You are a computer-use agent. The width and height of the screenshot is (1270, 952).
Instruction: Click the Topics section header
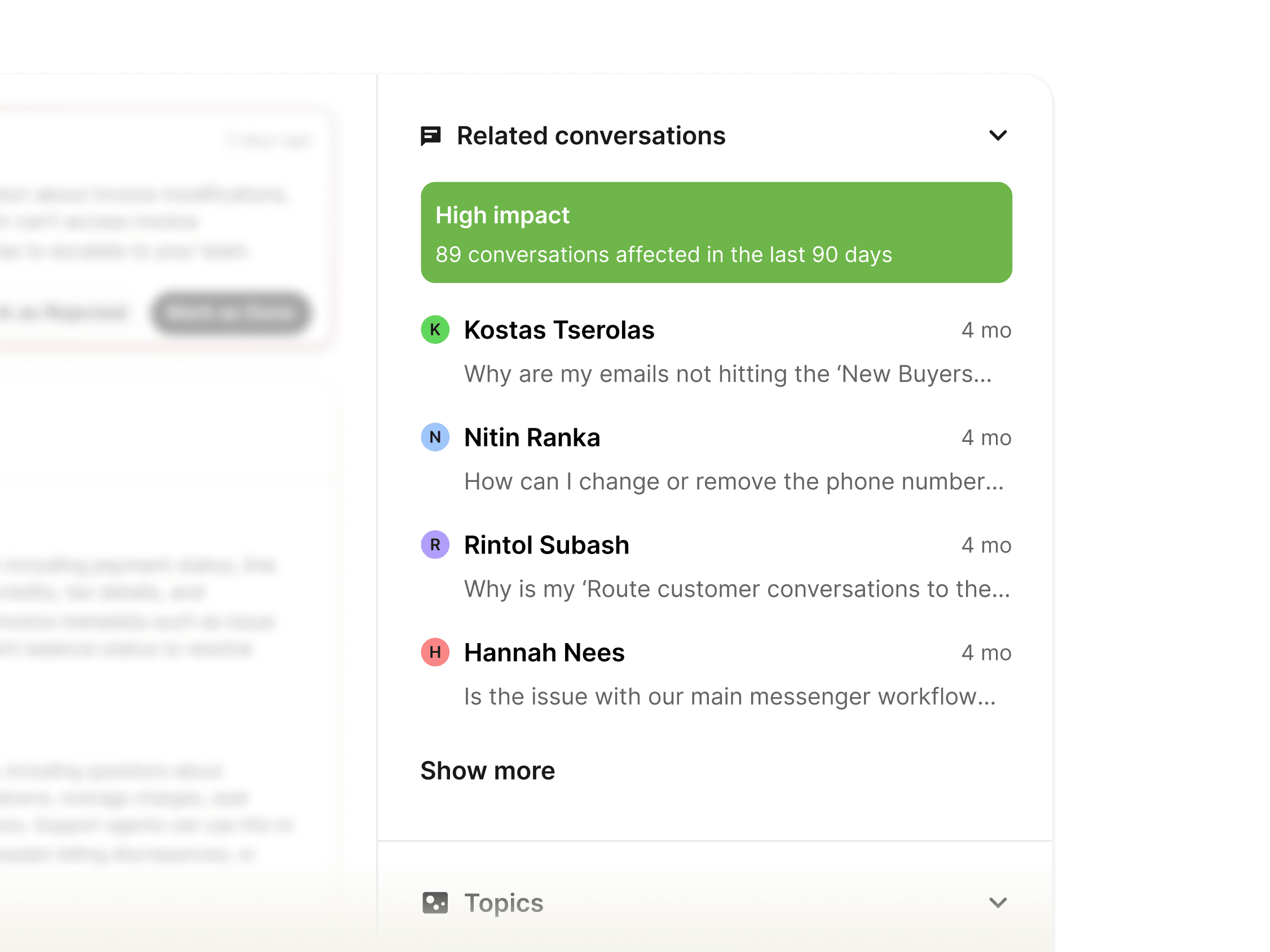point(504,902)
